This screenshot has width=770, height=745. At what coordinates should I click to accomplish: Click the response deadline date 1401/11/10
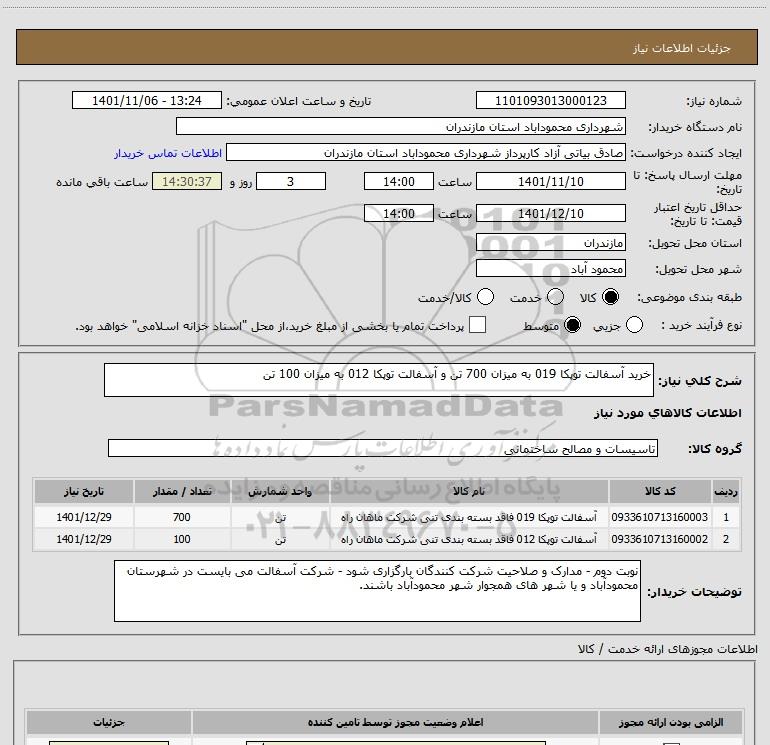pos(550,182)
